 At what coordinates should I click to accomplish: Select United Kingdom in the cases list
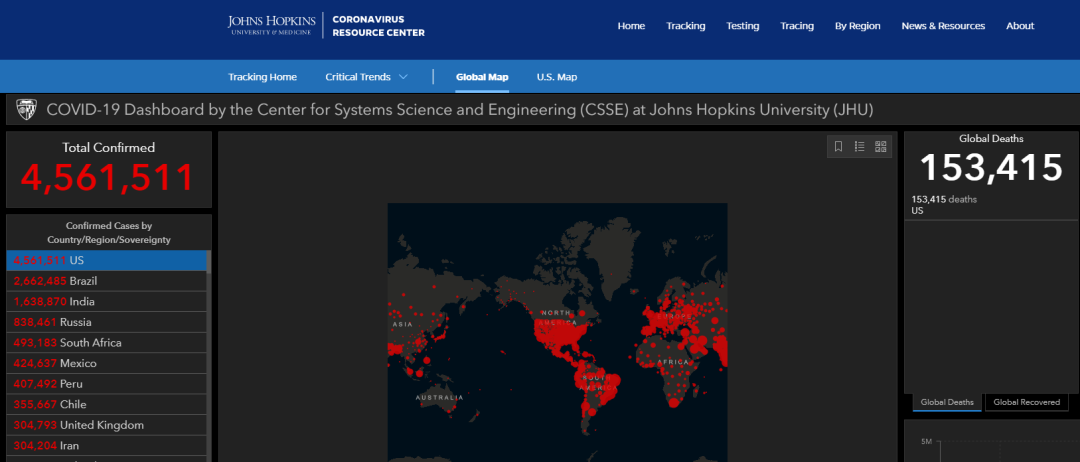(106, 426)
